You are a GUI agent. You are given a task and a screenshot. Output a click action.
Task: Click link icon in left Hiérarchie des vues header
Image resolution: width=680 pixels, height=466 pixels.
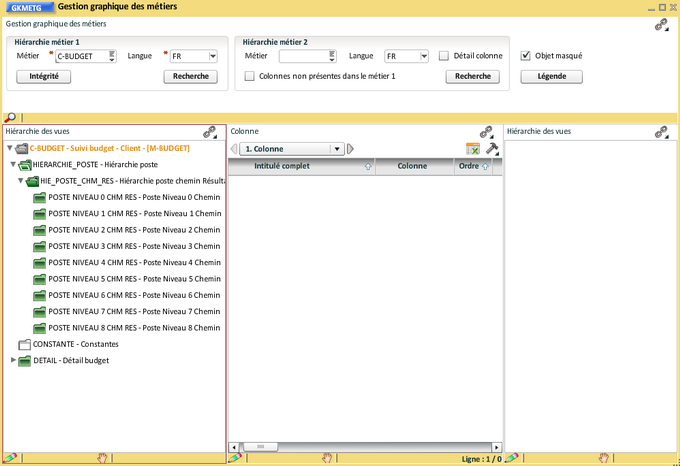pyautogui.click(x=210, y=132)
